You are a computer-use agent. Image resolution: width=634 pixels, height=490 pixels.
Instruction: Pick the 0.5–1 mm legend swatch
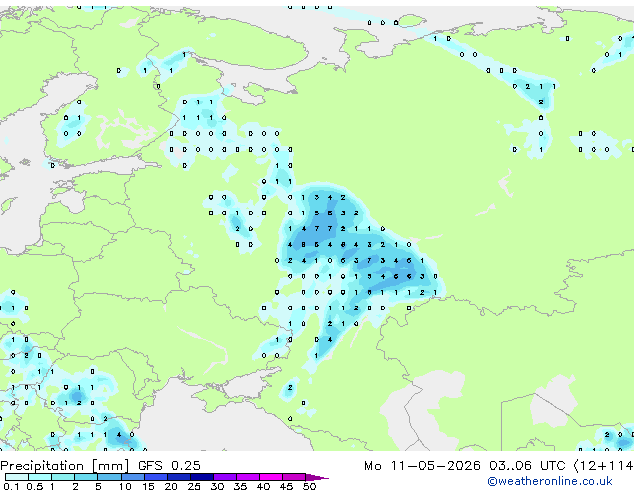pos(40,477)
